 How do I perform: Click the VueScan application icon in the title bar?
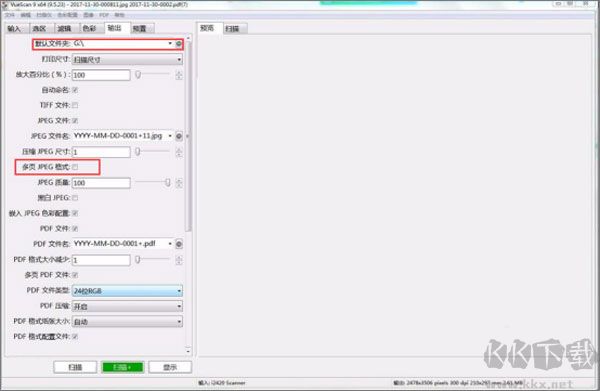point(5,5)
